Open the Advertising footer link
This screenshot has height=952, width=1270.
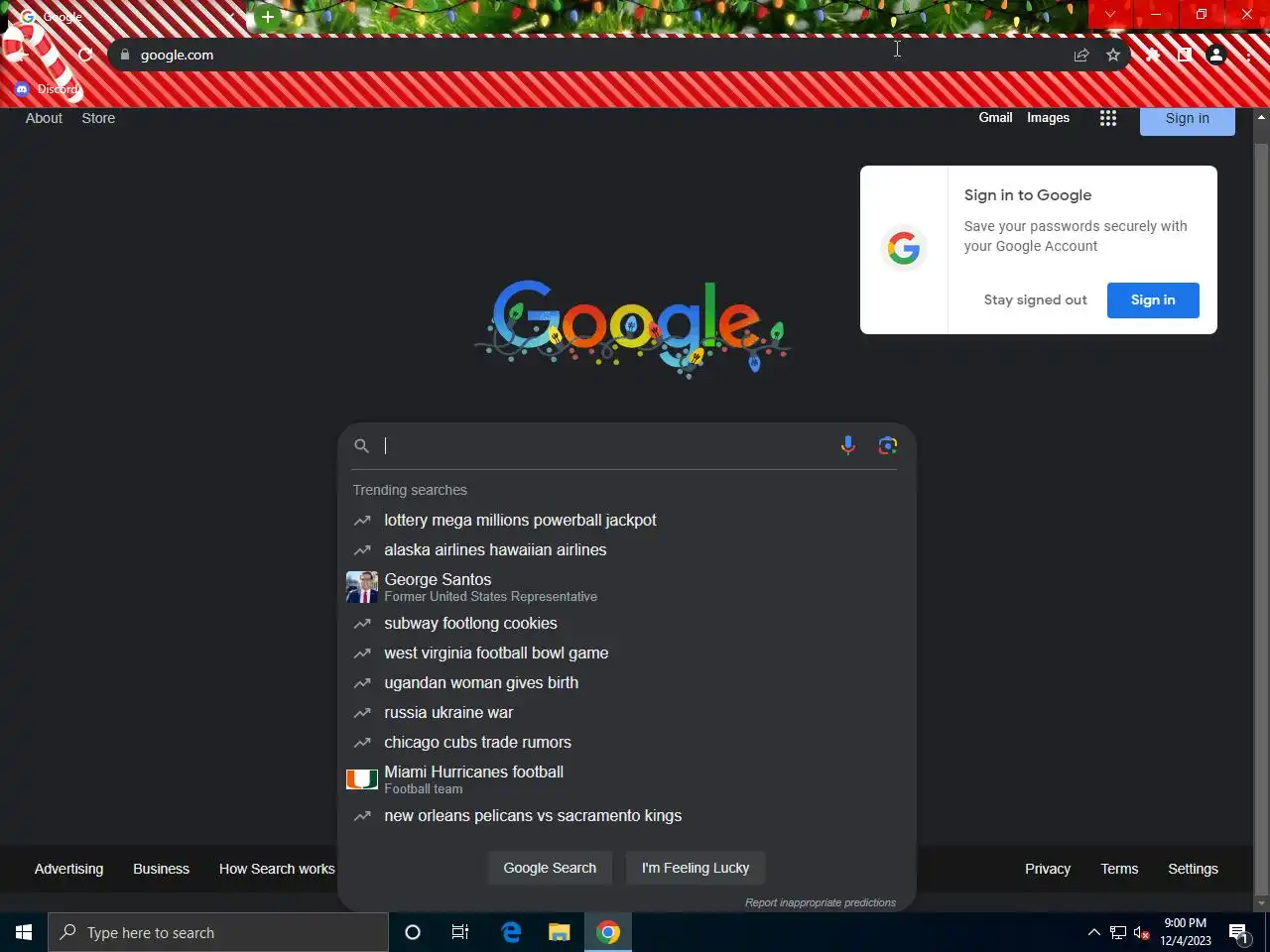point(68,869)
